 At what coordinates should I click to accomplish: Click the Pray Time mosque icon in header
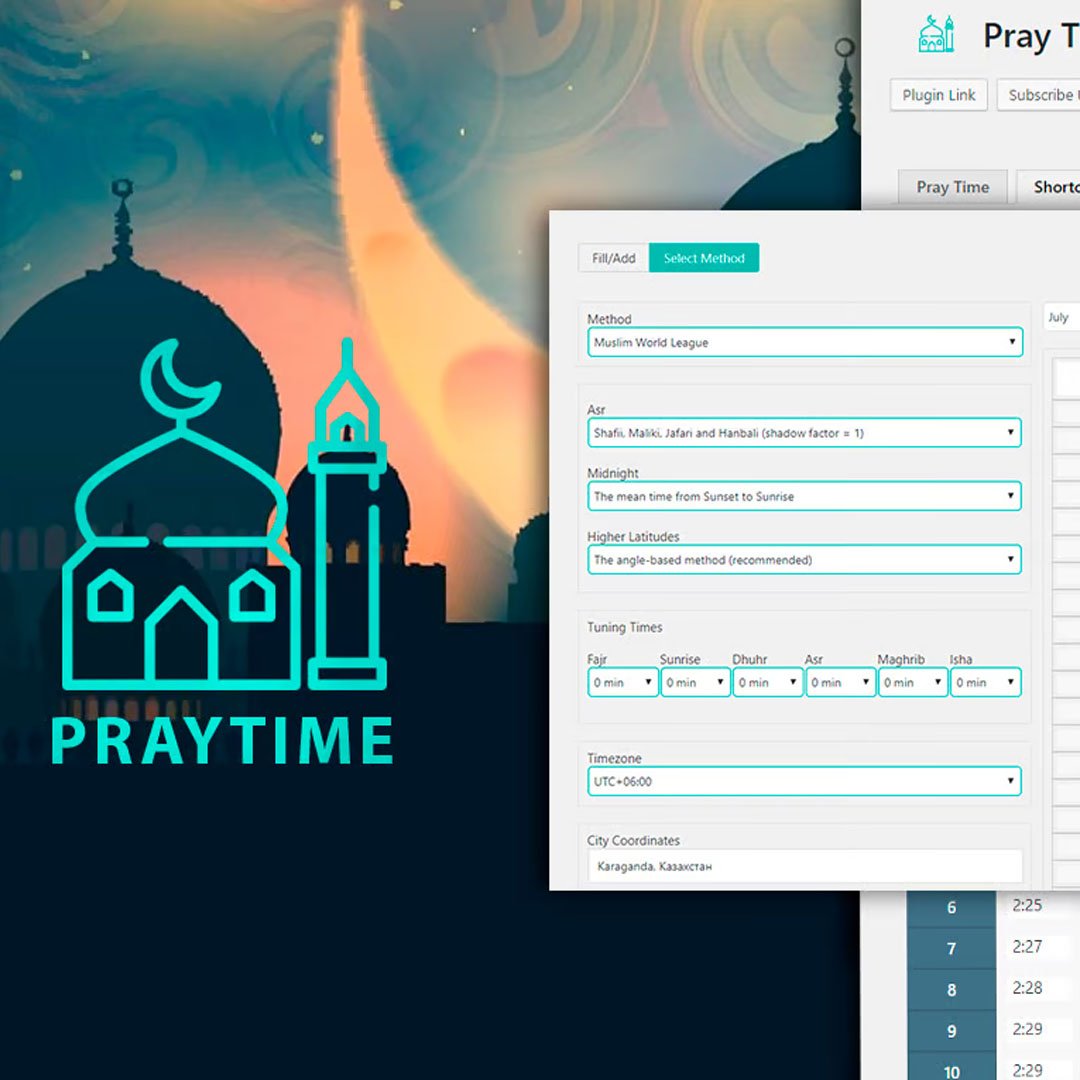[x=934, y=35]
